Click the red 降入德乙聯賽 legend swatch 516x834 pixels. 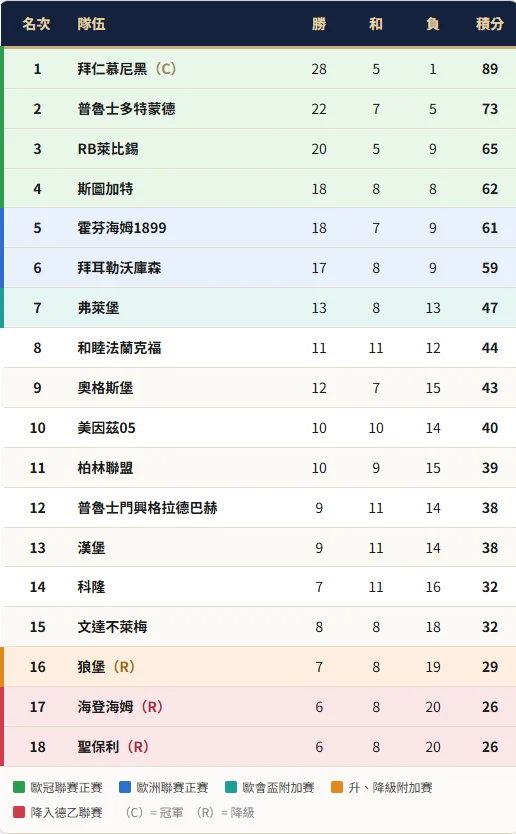(x=19, y=812)
